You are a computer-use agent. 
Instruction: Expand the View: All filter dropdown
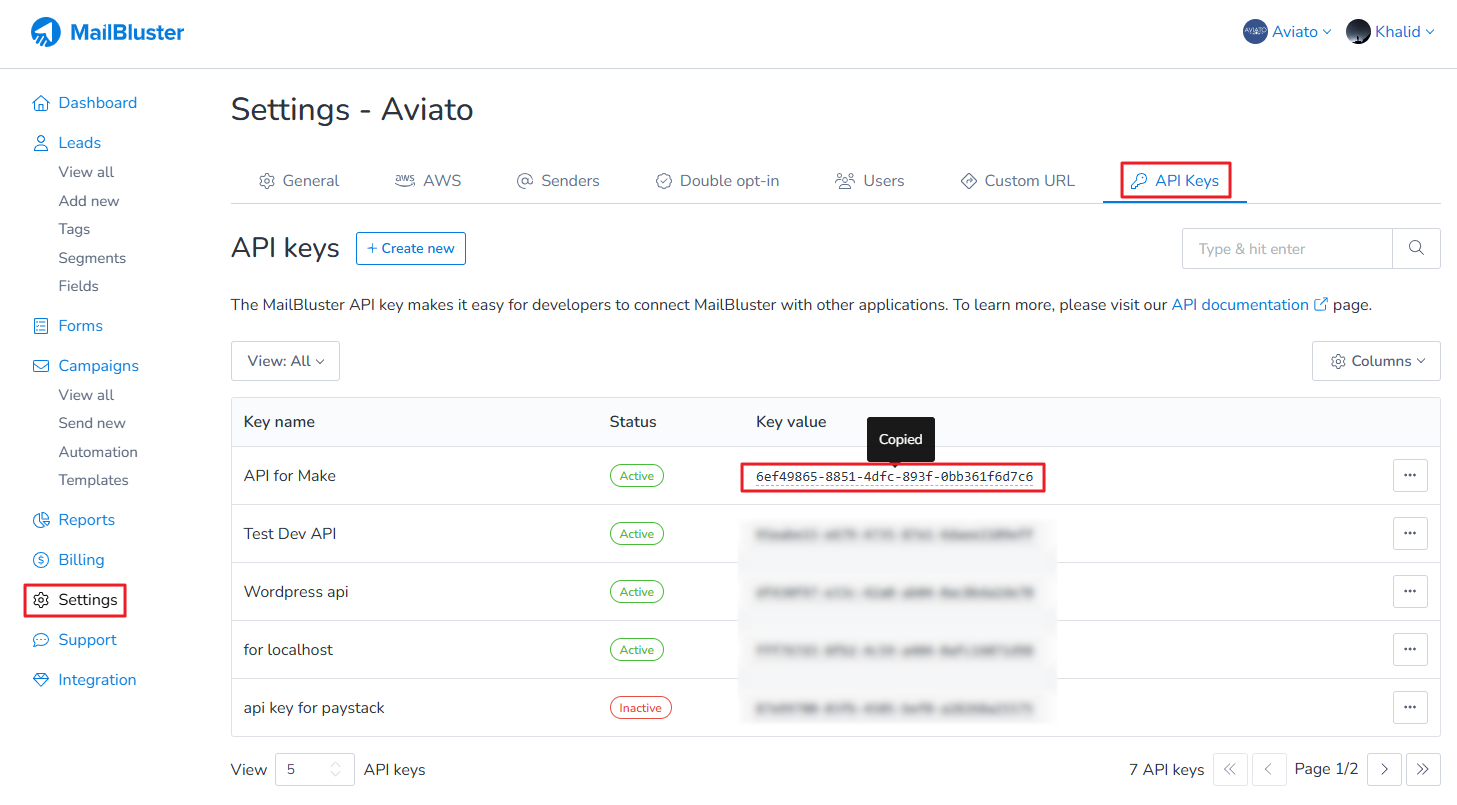click(x=285, y=361)
